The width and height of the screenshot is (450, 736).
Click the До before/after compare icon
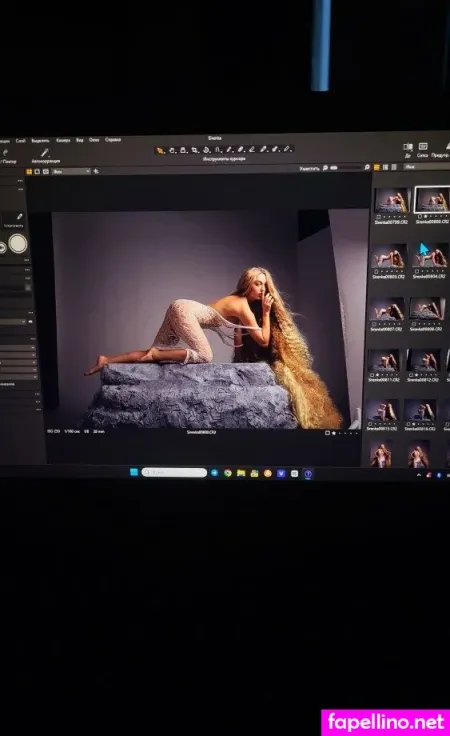(407, 147)
